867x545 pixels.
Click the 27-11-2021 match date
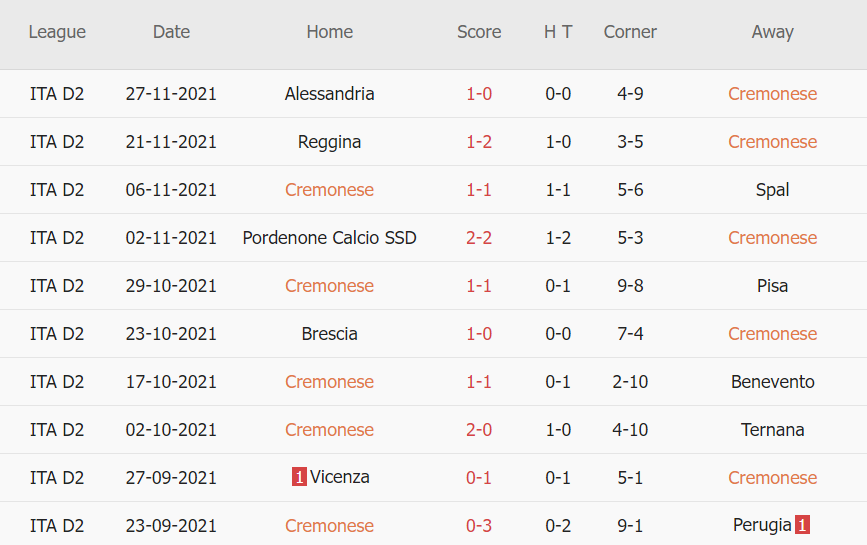(x=171, y=94)
